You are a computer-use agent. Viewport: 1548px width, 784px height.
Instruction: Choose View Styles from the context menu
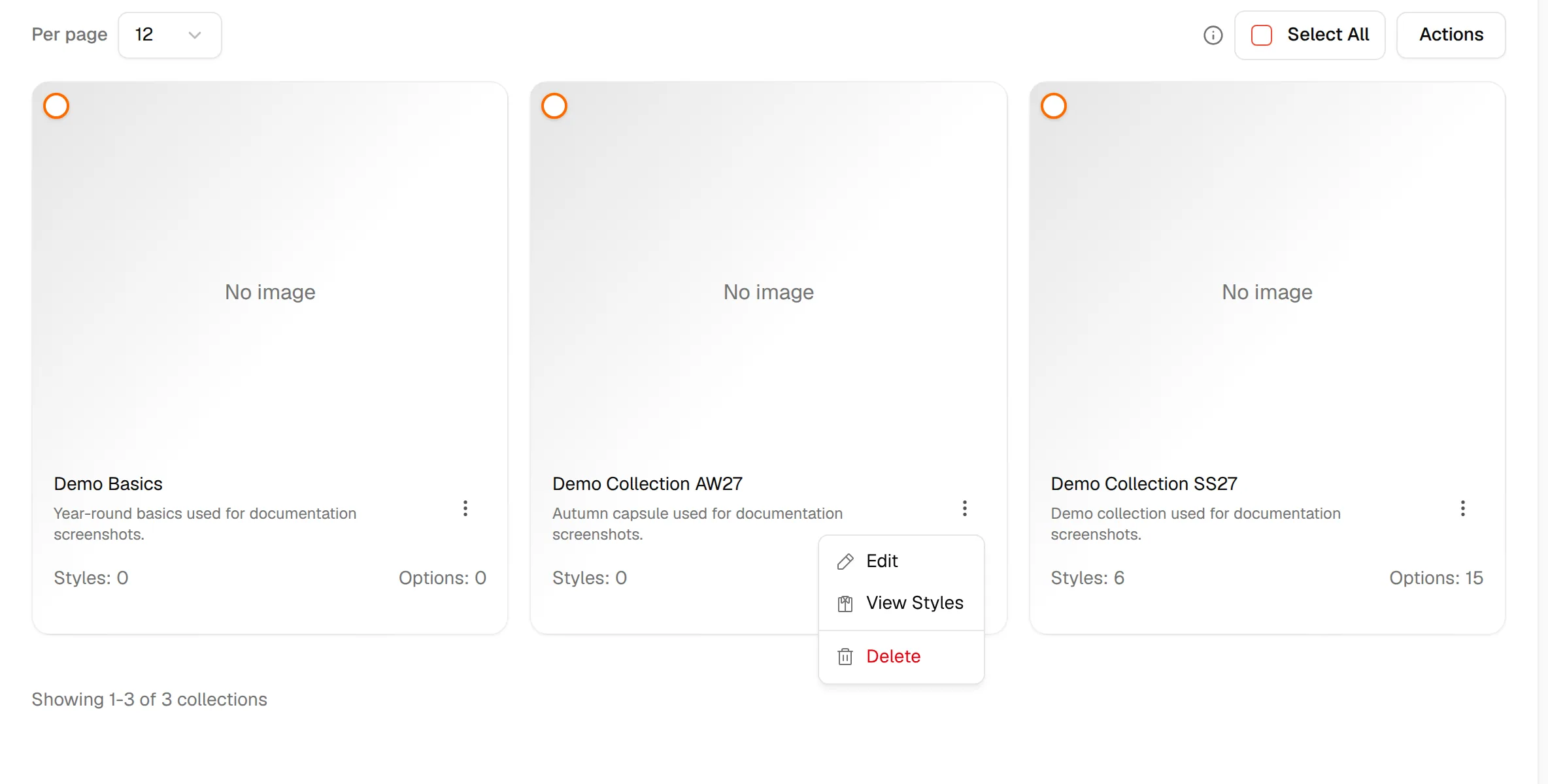coord(901,603)
